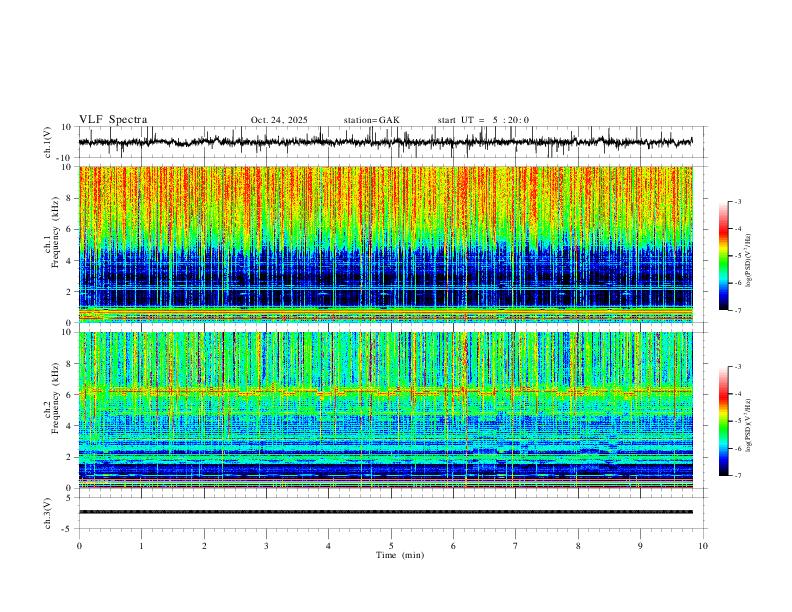792x612 pixels.
Task: Click the "station=GAK" header label
Action: click(x=371, y=120)
